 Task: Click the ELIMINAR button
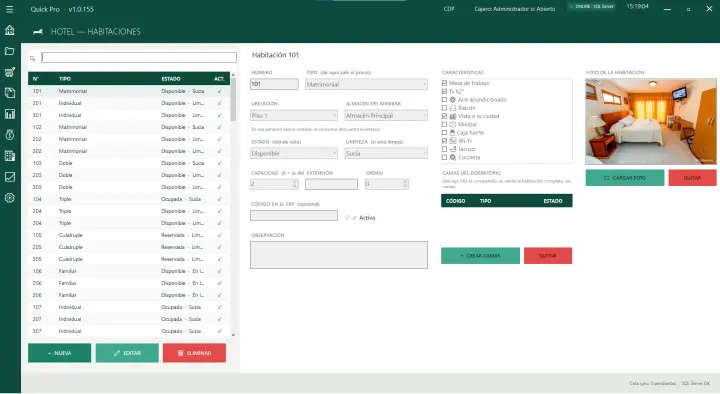194,353
